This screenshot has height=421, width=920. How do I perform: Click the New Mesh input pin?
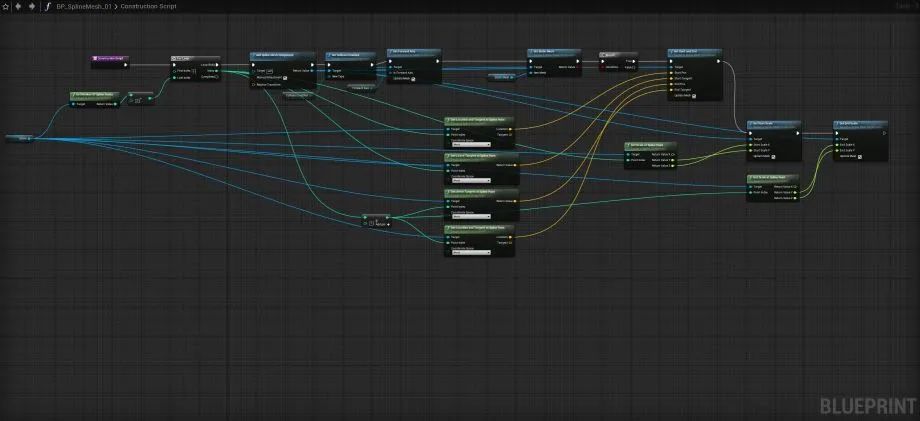[531, 73]
